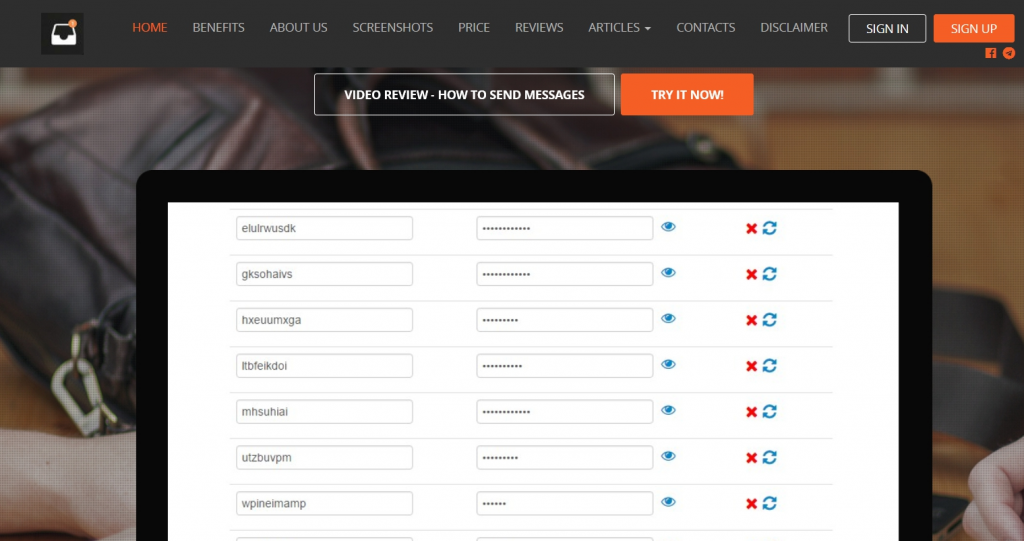Screen dimensions: 1024x541
Task: Click the password field for hxeuumxga
Action: tap(565, 320)
